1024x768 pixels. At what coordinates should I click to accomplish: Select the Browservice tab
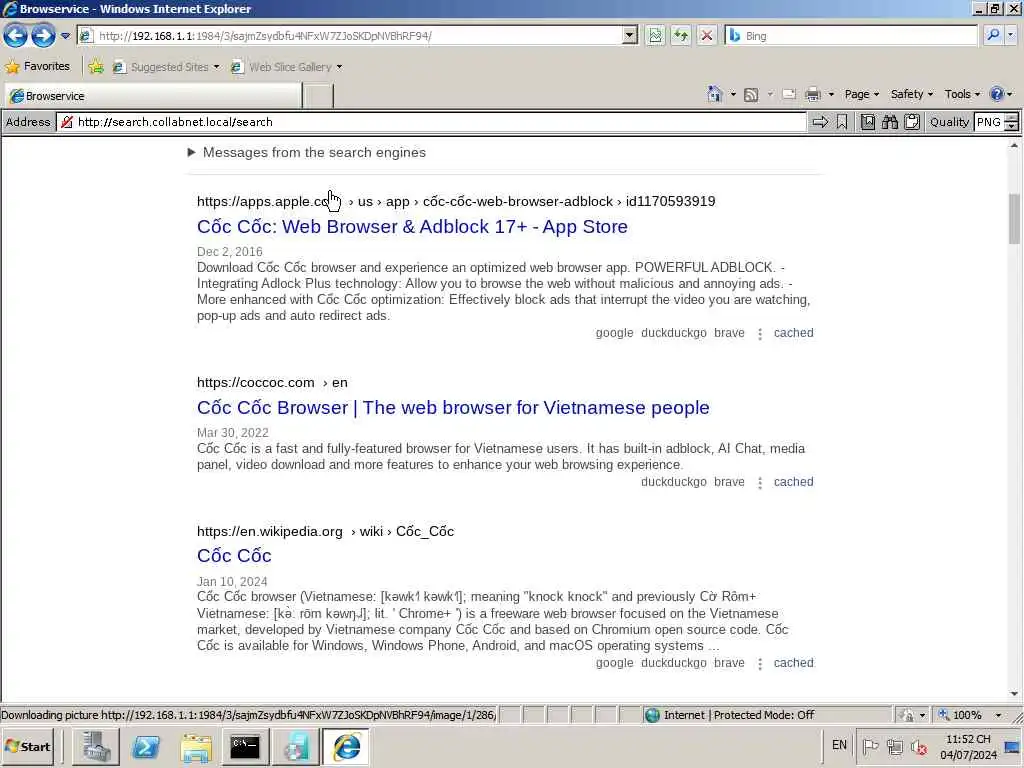coord(153,96)
